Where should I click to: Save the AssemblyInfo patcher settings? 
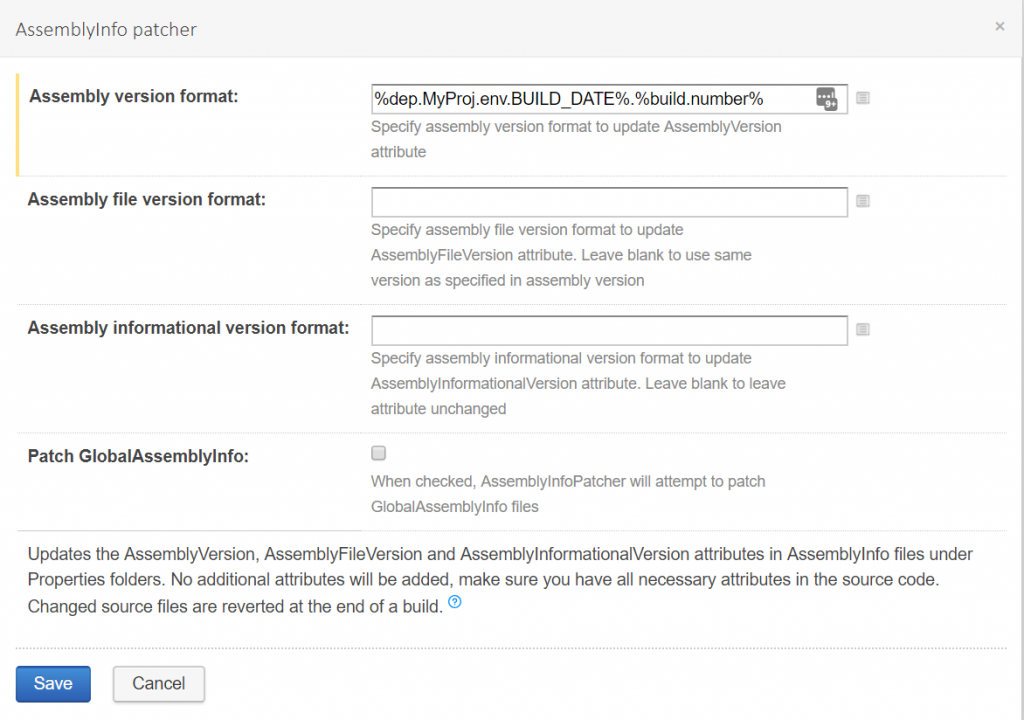click(x=53, y=683)
